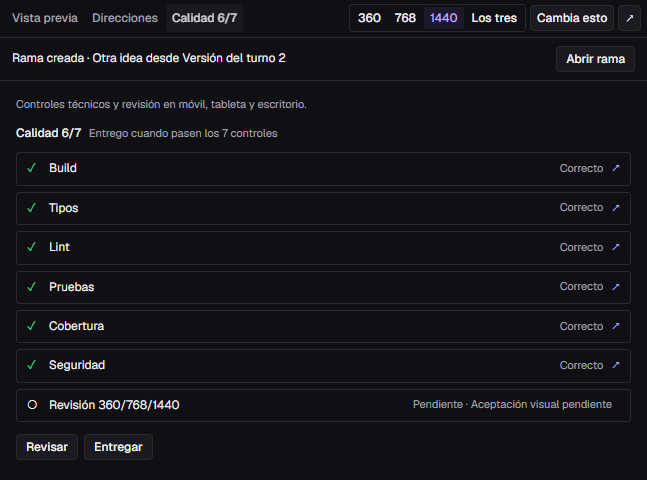Open the Build check details arrow
The height and width of the screenshot is (480, 647).
coord(616,168)
